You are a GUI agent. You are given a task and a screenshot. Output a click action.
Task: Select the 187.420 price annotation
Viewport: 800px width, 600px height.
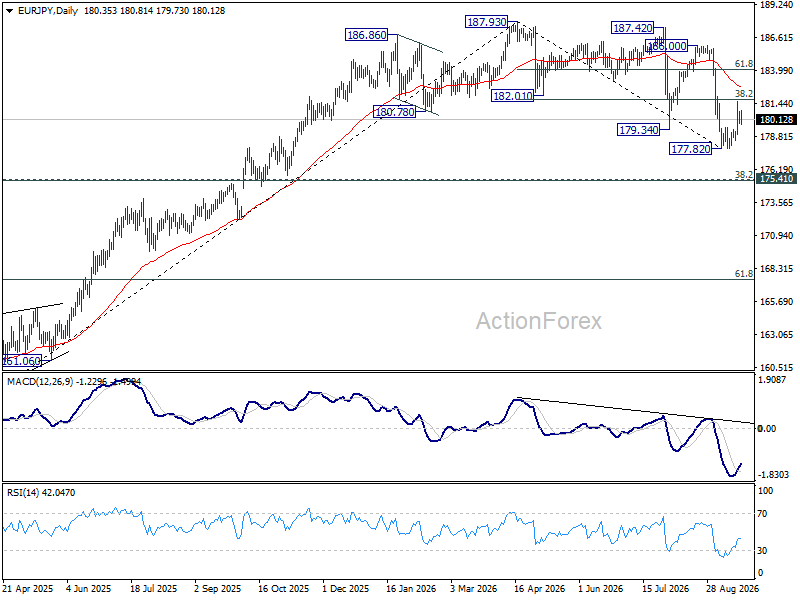click(633, 28)
